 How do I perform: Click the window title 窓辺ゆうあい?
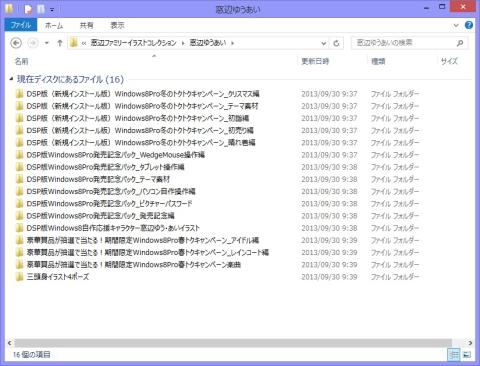(238, 9)
